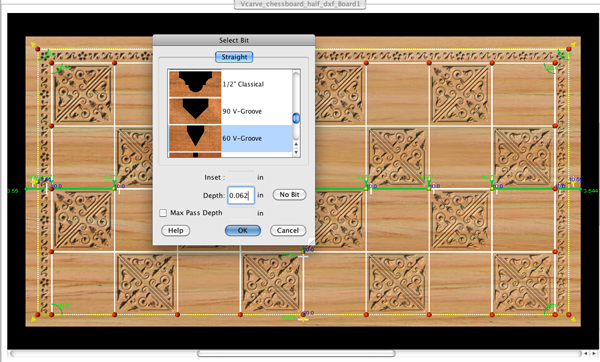Select the 60 V-Groove bit profile icon
The width and height of the screenshot is (600, 362).
[x=195, y=138]
